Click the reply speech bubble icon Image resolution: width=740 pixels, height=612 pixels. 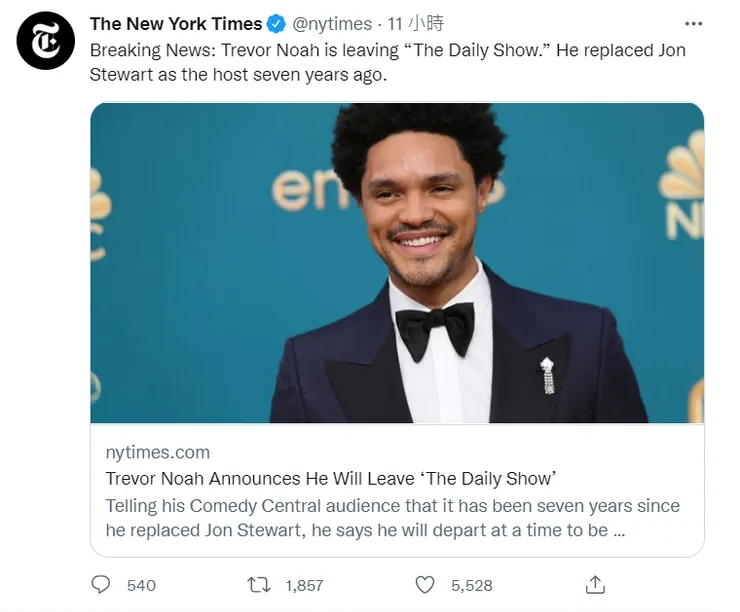click(101, 584)
